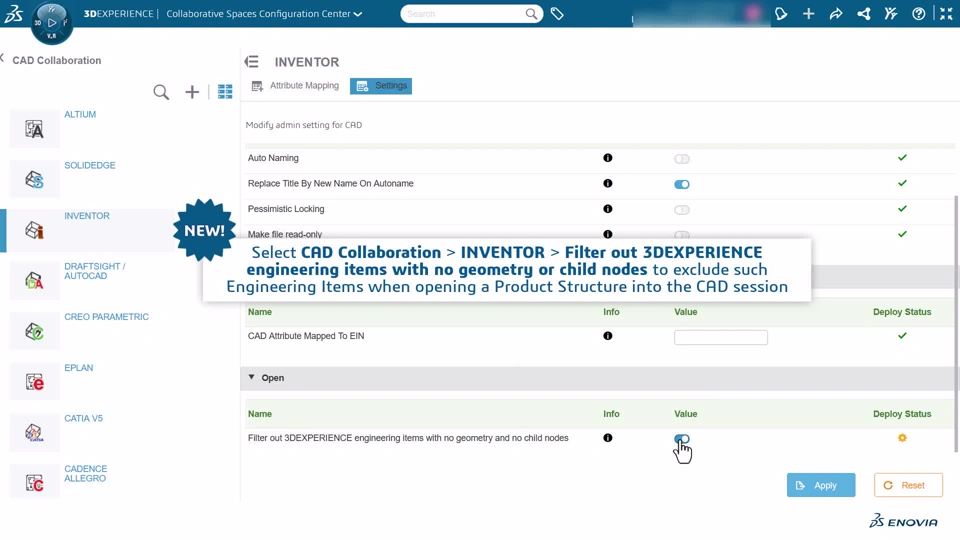Viewport: 960px width, 540px height.
Task: Add new item with sidebar plus icon
Action: pyautogui.click(x=192, y=92)
